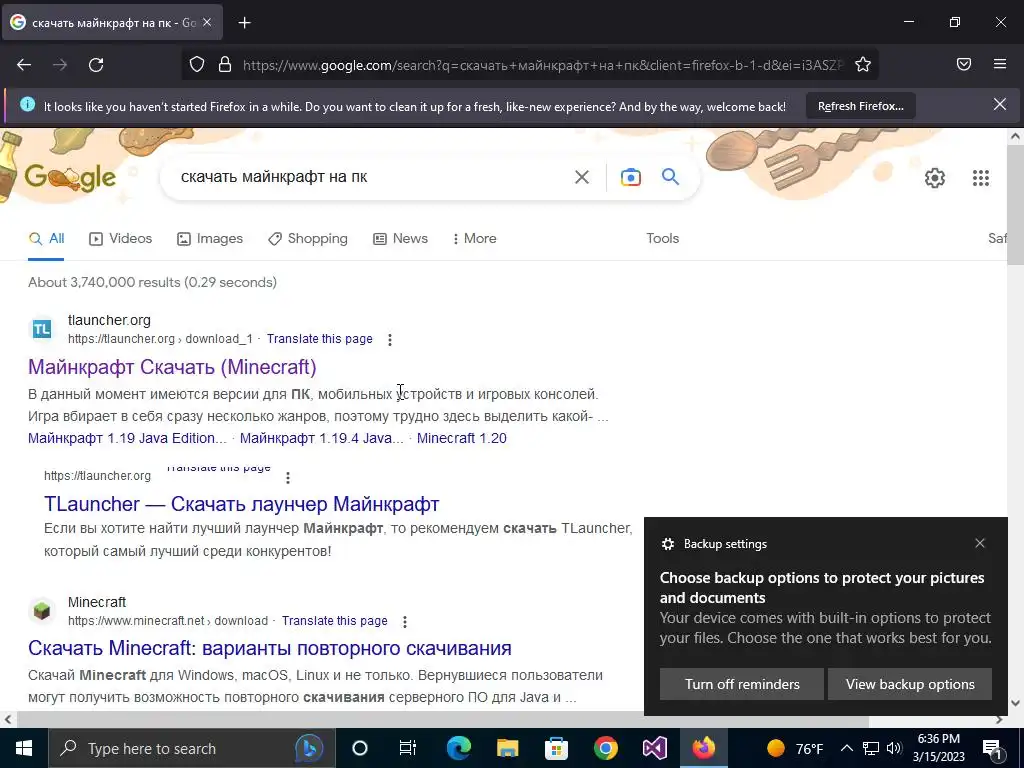
Task: Go back to the previous page
Action: (24, 65)
